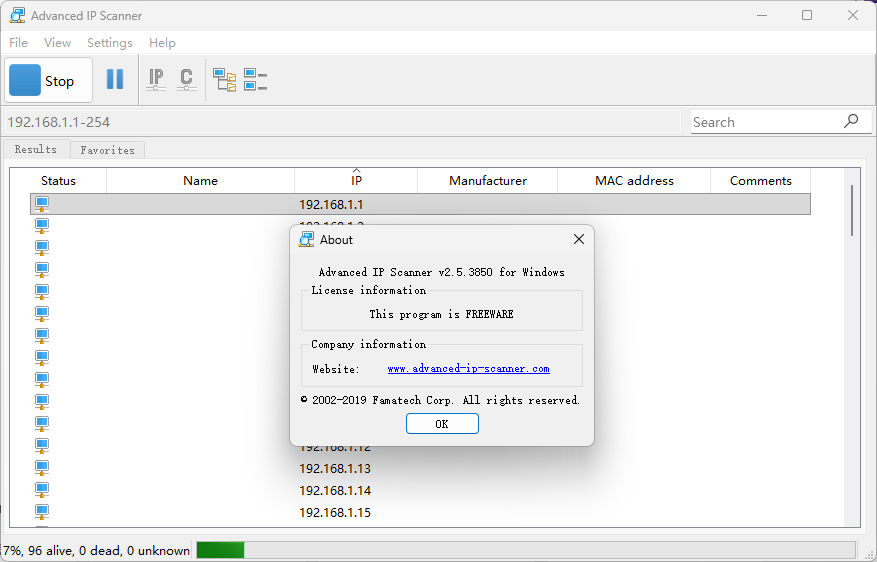Click the search magnifier icon
The height and width of the screenshot is (562, 877).
(x=851, y=121)
